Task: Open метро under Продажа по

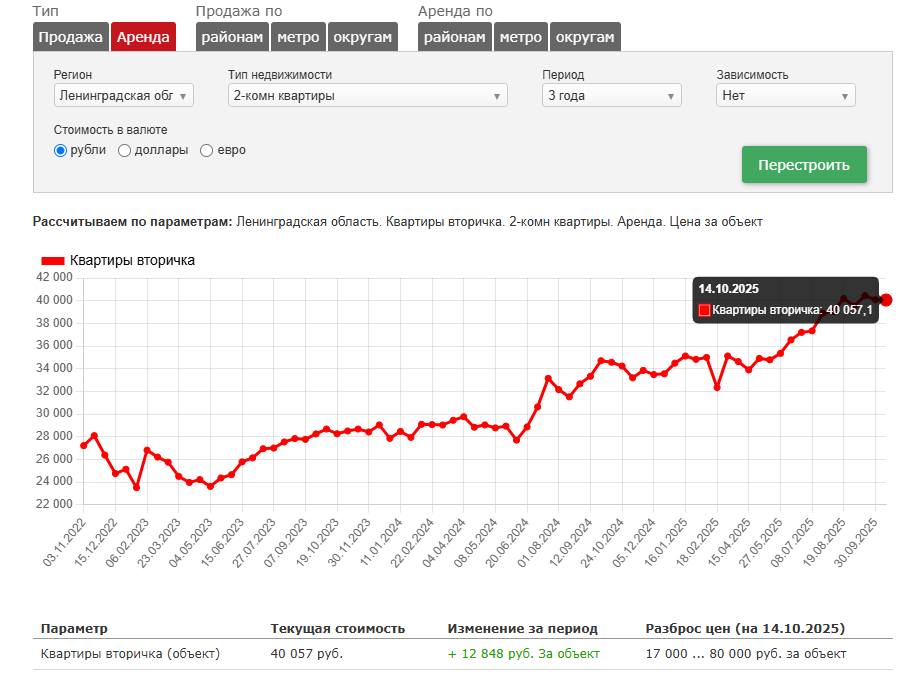Action: point(298,37)
